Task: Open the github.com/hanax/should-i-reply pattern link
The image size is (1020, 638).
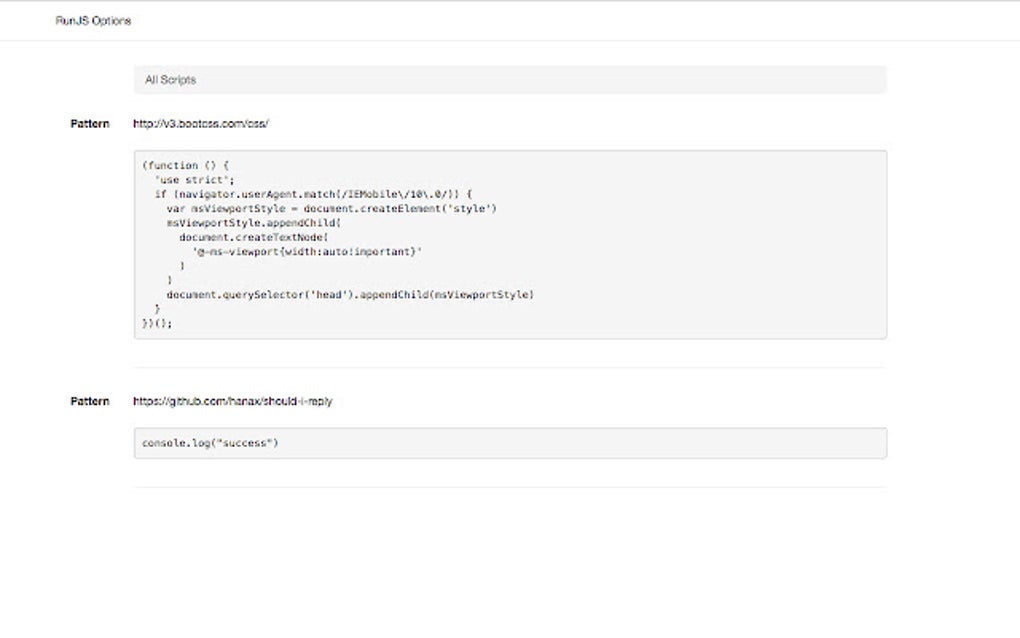Action: 233,401
